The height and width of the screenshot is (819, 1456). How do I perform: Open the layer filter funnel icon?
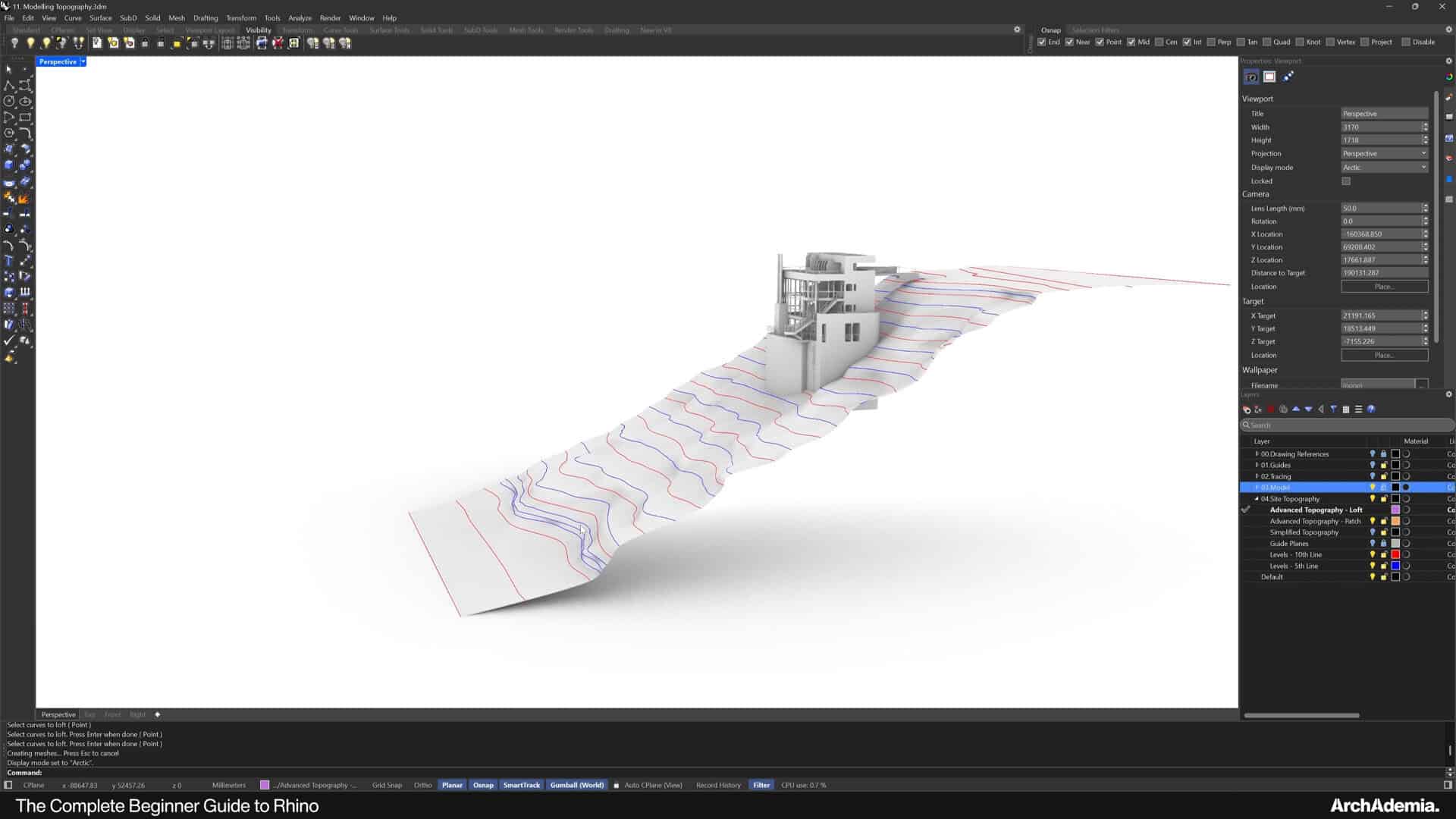(x=1334, y=409)
